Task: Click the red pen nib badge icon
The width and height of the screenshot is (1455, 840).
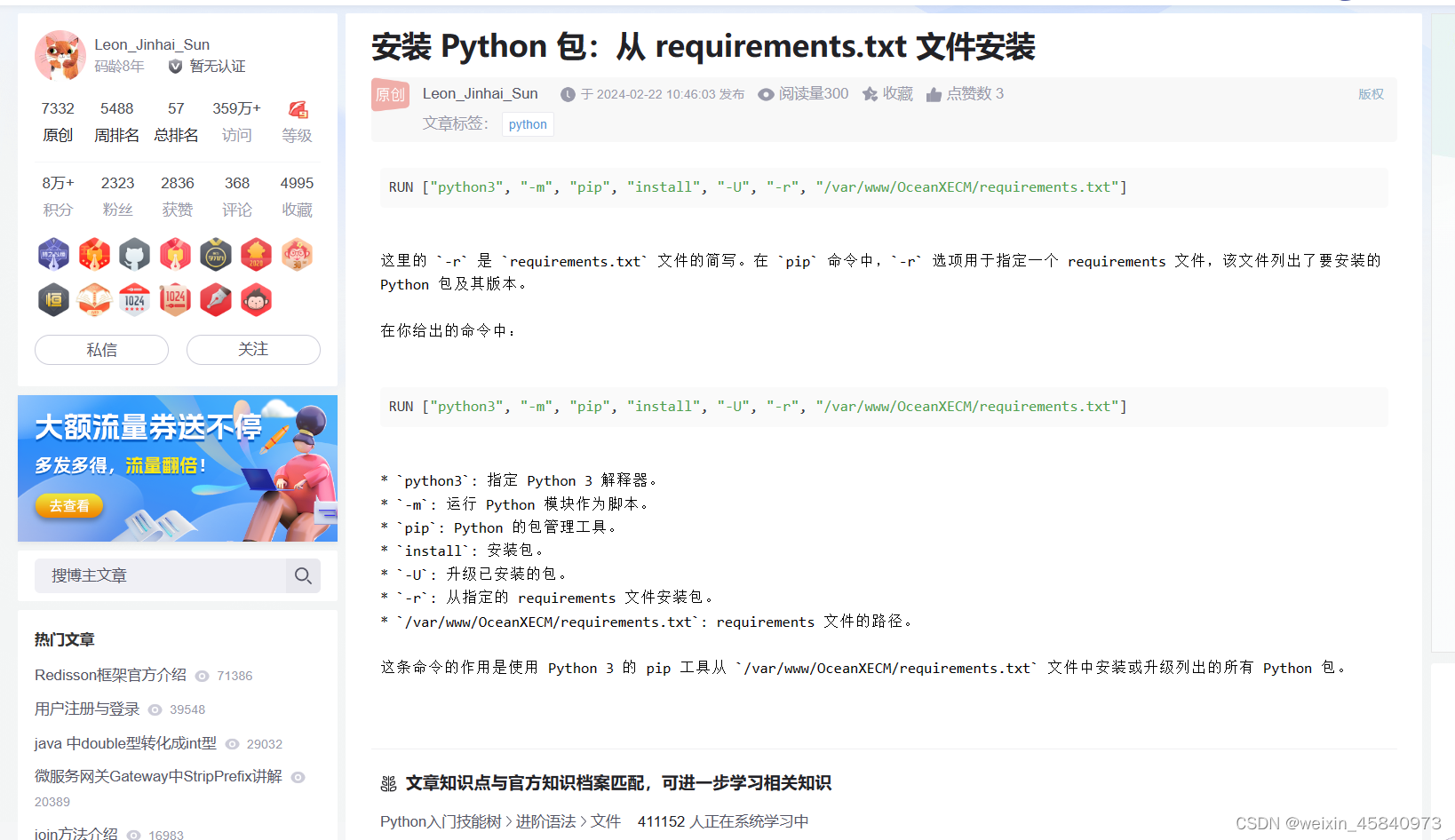Action: (x=215, y=300)
